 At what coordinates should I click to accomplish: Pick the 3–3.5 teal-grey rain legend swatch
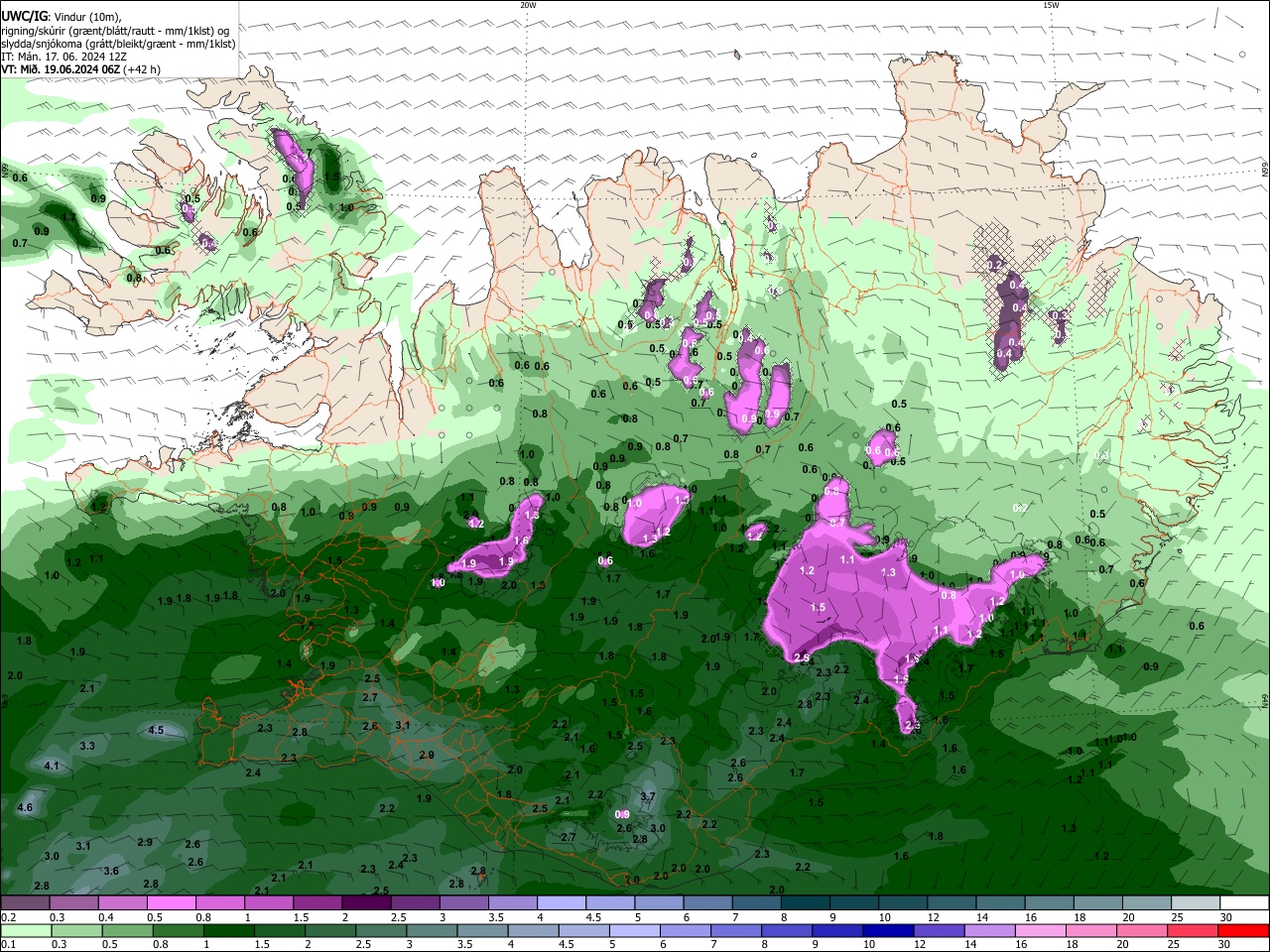[x=433, y=931]
